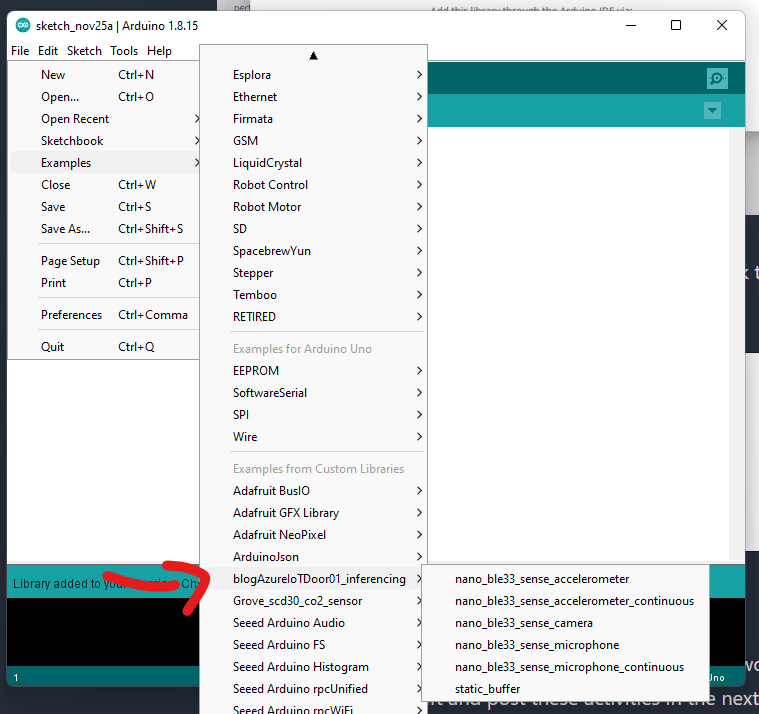
Task: Expand the Adafruit BusIO examples submenu
Action: pyautogui.click(x=314, y=491)
